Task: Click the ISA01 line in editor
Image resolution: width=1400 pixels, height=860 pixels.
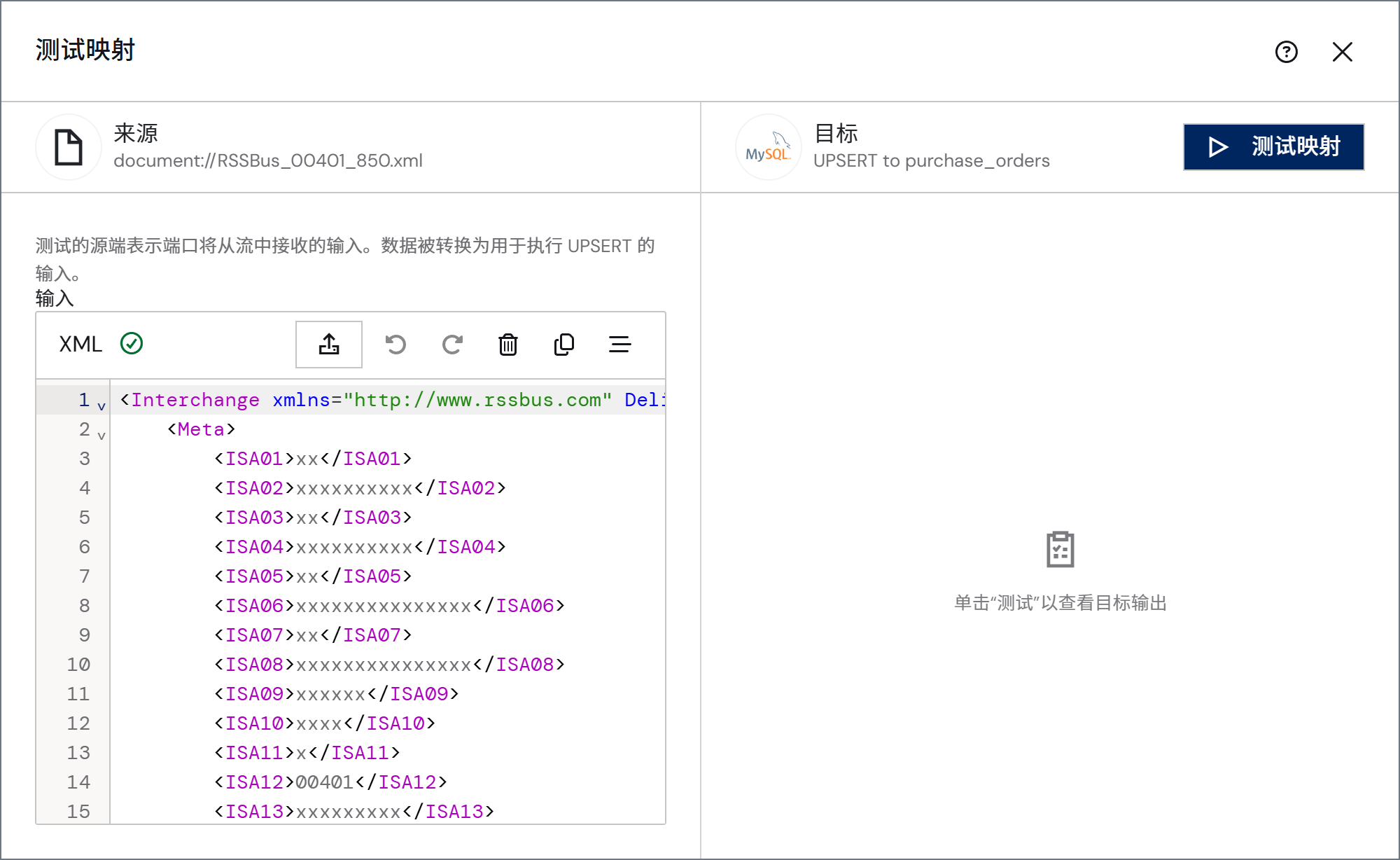Action: 313,459
